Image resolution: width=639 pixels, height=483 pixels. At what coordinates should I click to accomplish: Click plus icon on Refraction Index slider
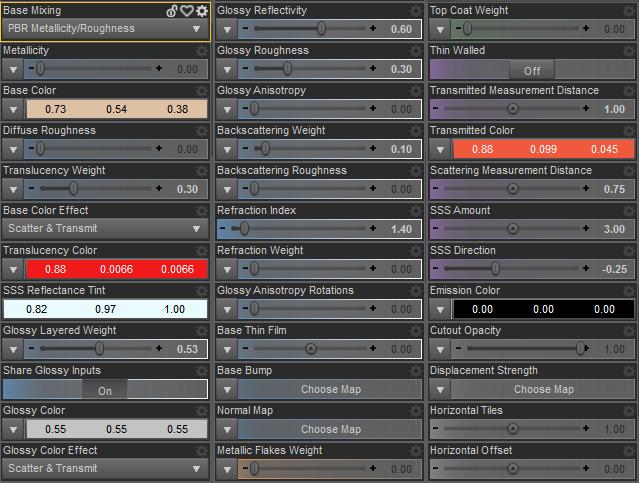tap(373, 228)
